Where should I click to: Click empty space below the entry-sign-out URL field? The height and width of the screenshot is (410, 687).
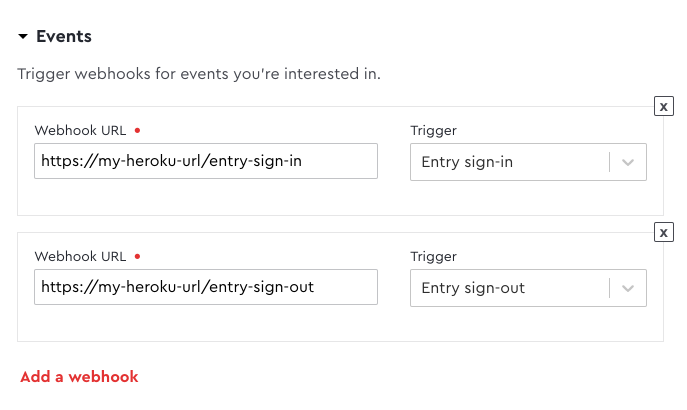point(206,323)
